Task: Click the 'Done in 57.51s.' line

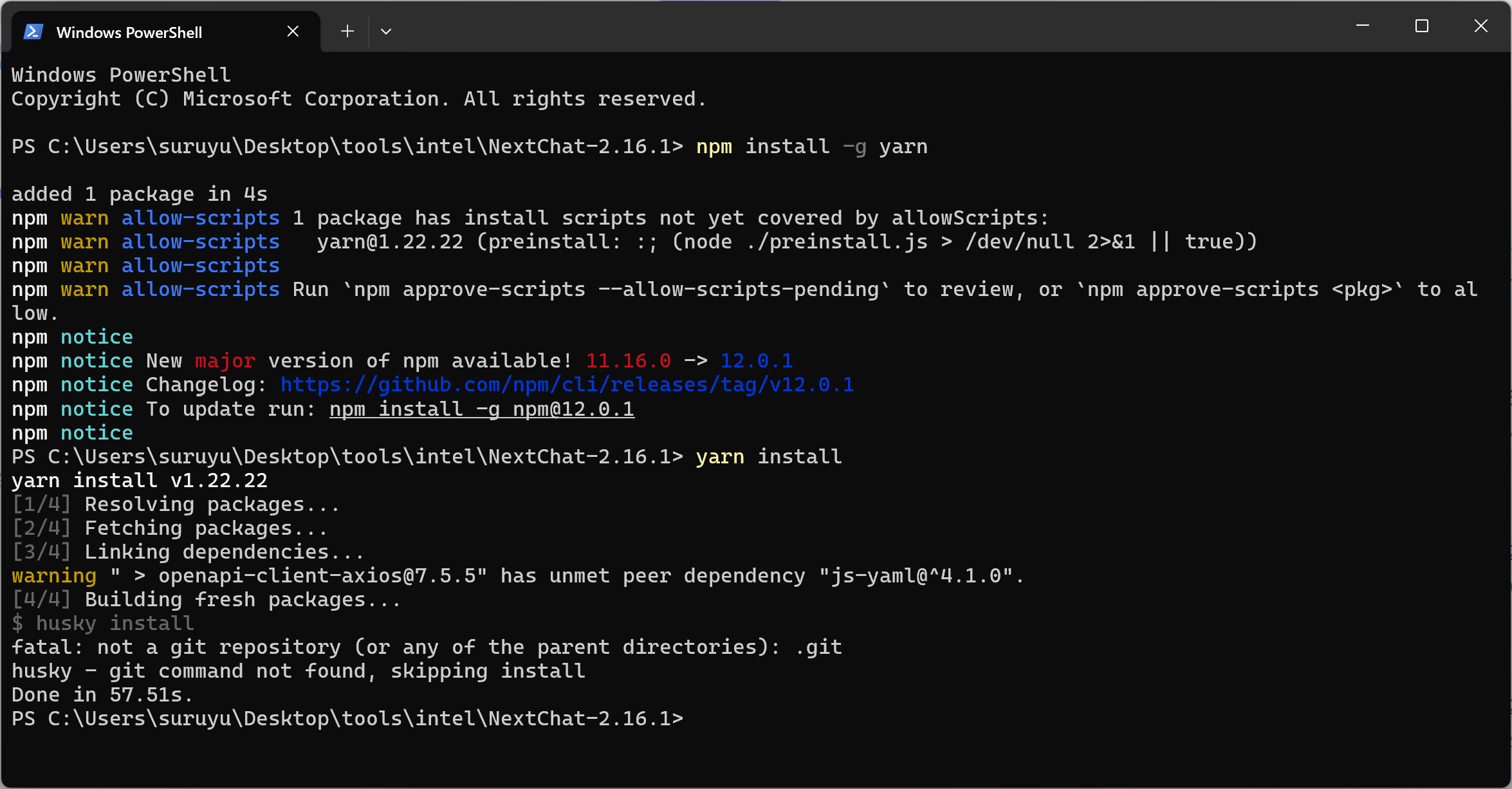Action: pyautogui.click(x=102, y=695)
